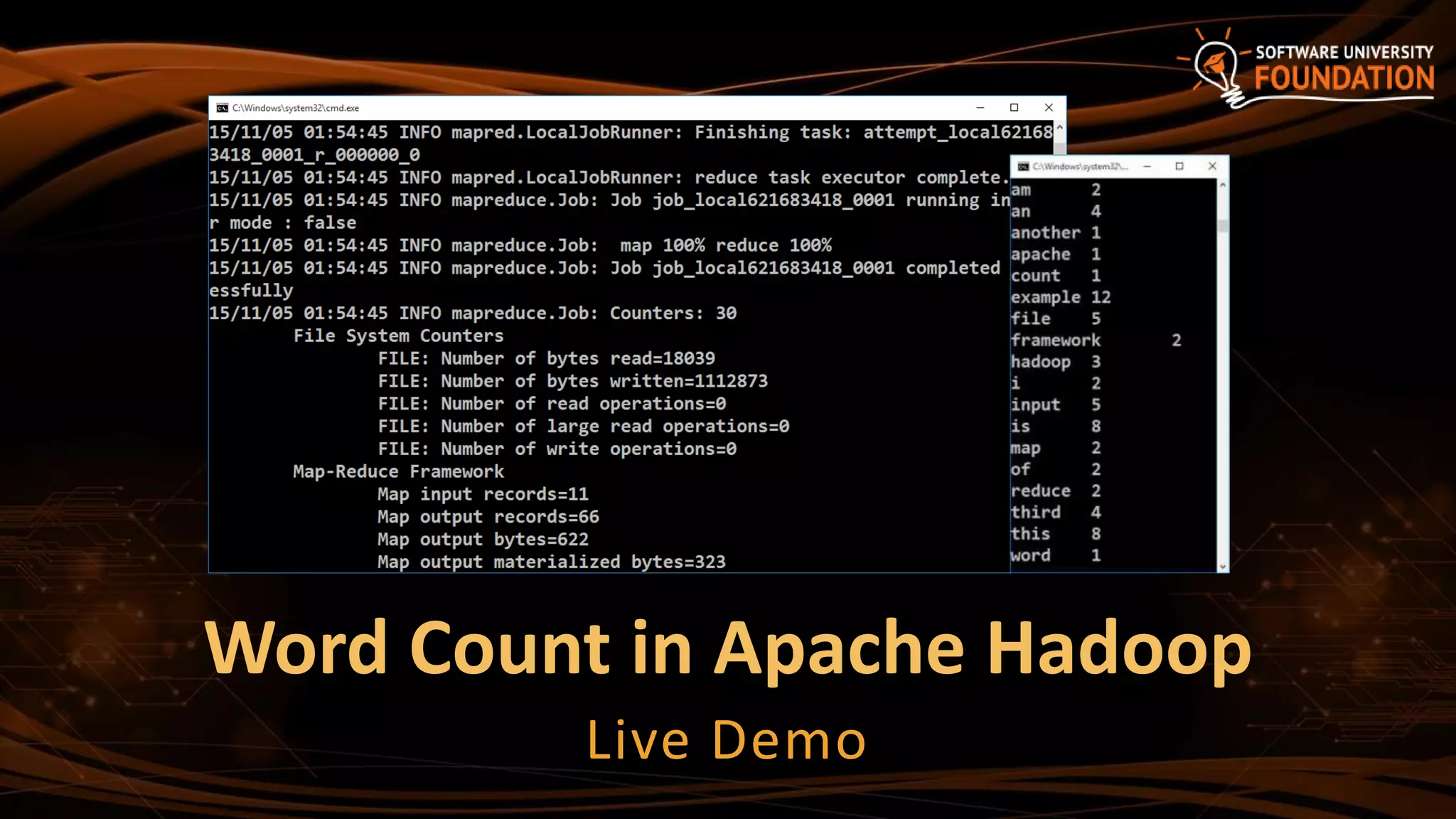Viewport: 1456px width, 819px height.
Task: Click the cmd icon in the small console's title bar
Action: pyautogui.click(x=1023, y=166)
